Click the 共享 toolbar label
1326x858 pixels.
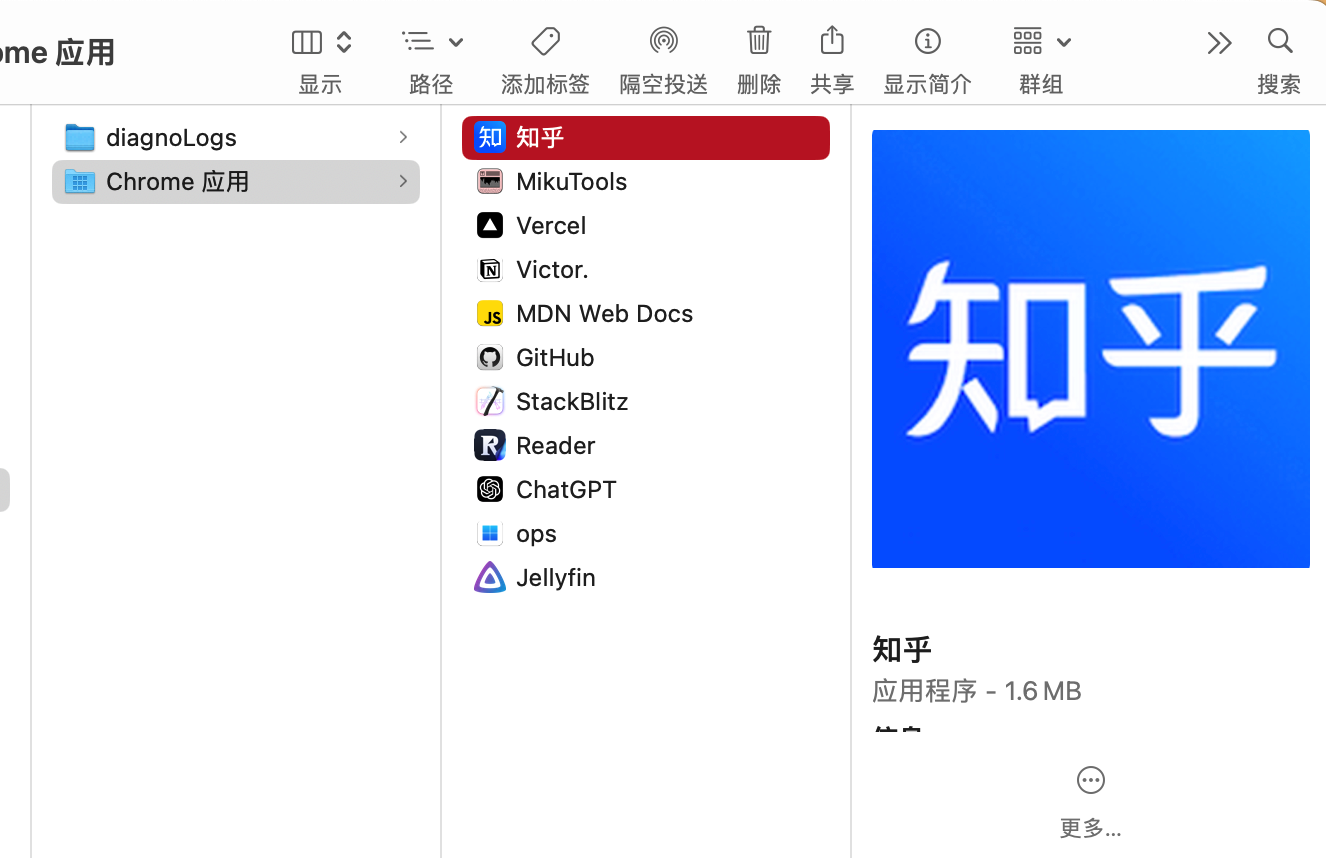(832, 84)
